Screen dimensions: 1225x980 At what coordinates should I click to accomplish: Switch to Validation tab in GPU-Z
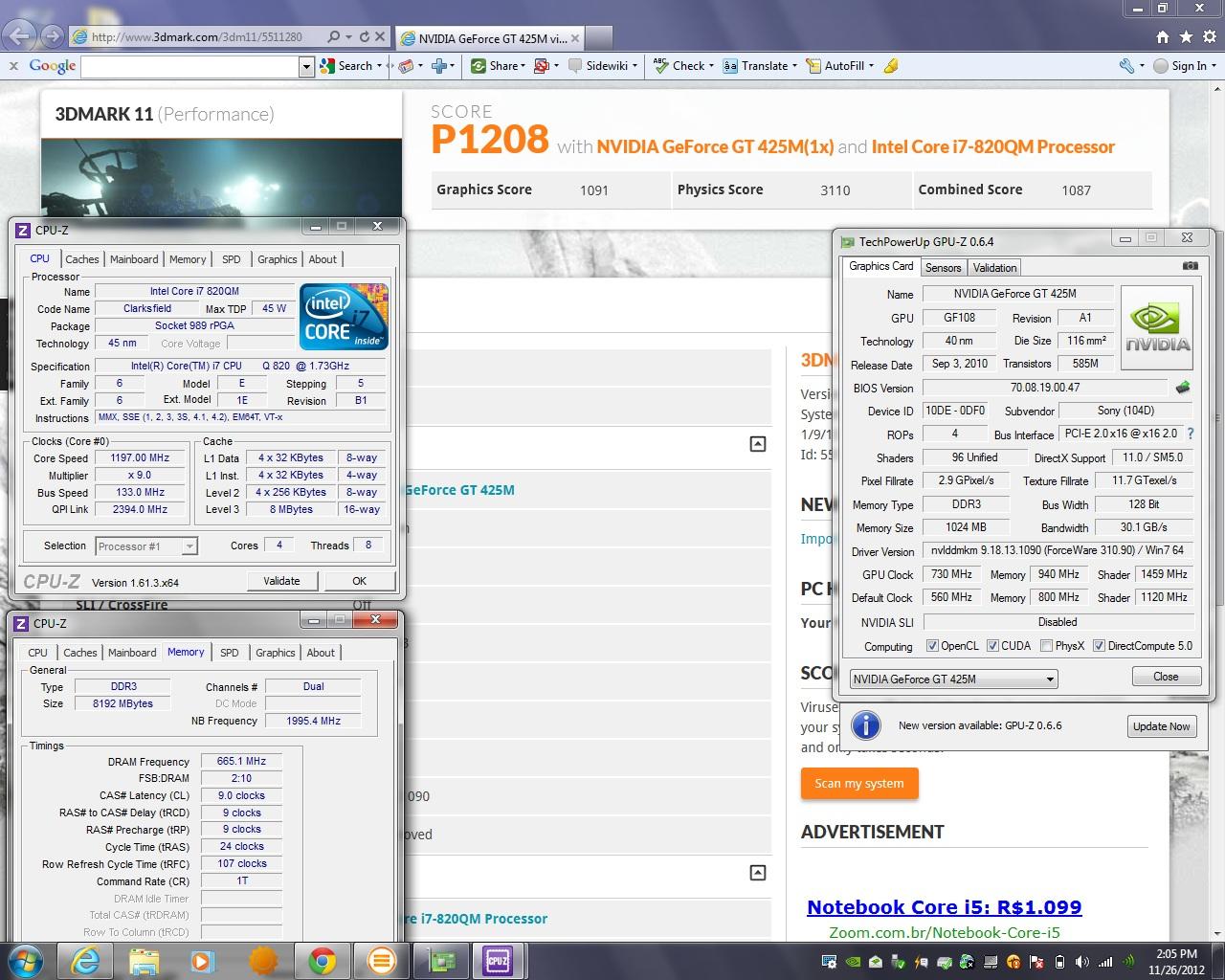pos(994,268)
